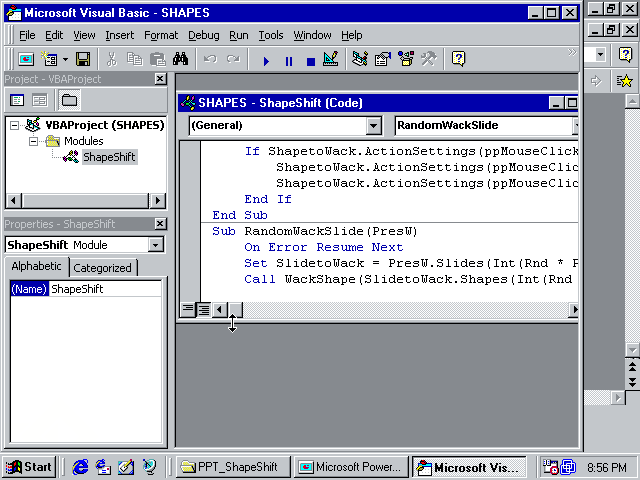
Task: Close the Properties - ShapeShift panel
Action: 160,224
